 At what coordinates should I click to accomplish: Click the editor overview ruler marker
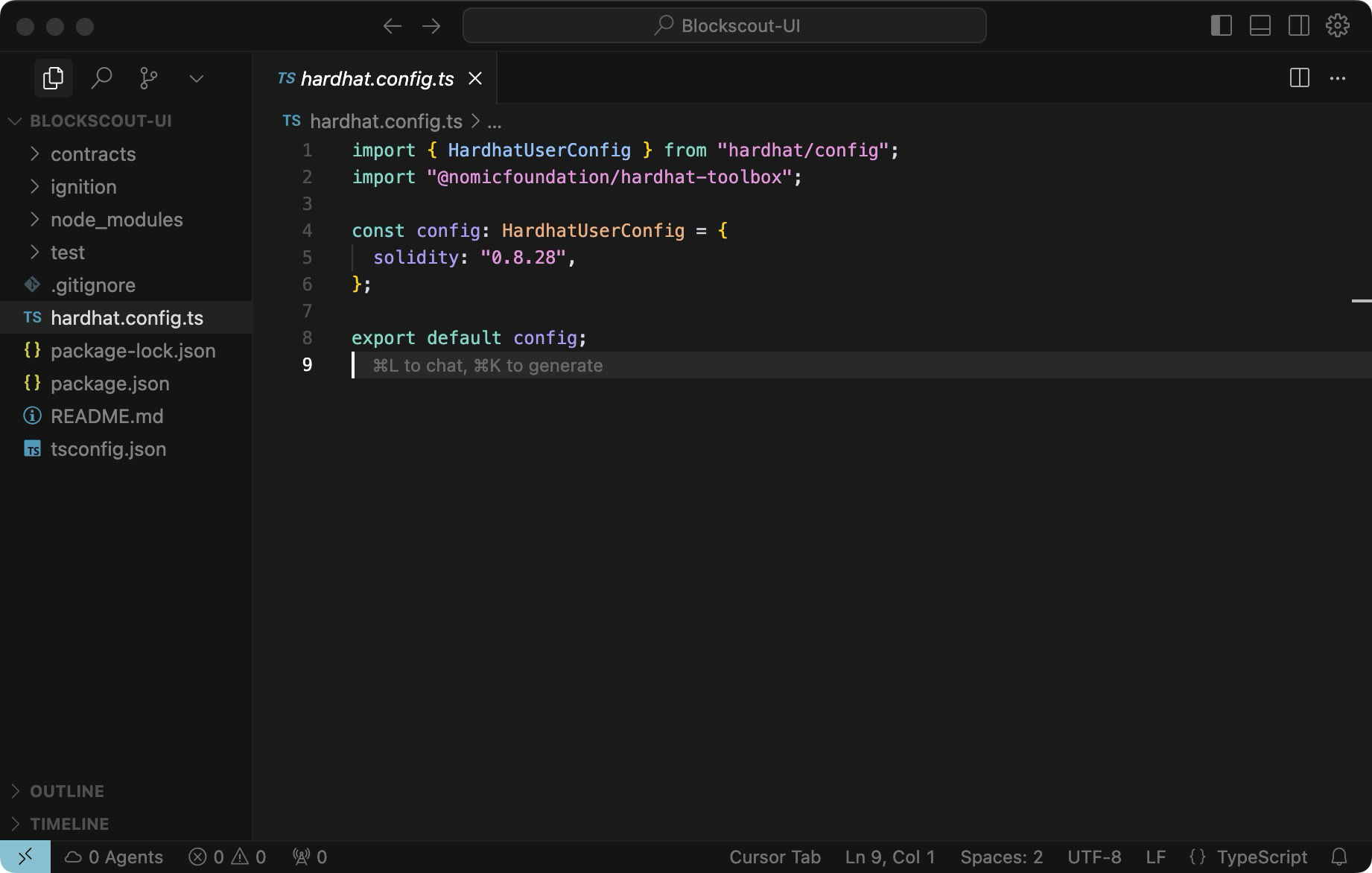click(1362, 301)
